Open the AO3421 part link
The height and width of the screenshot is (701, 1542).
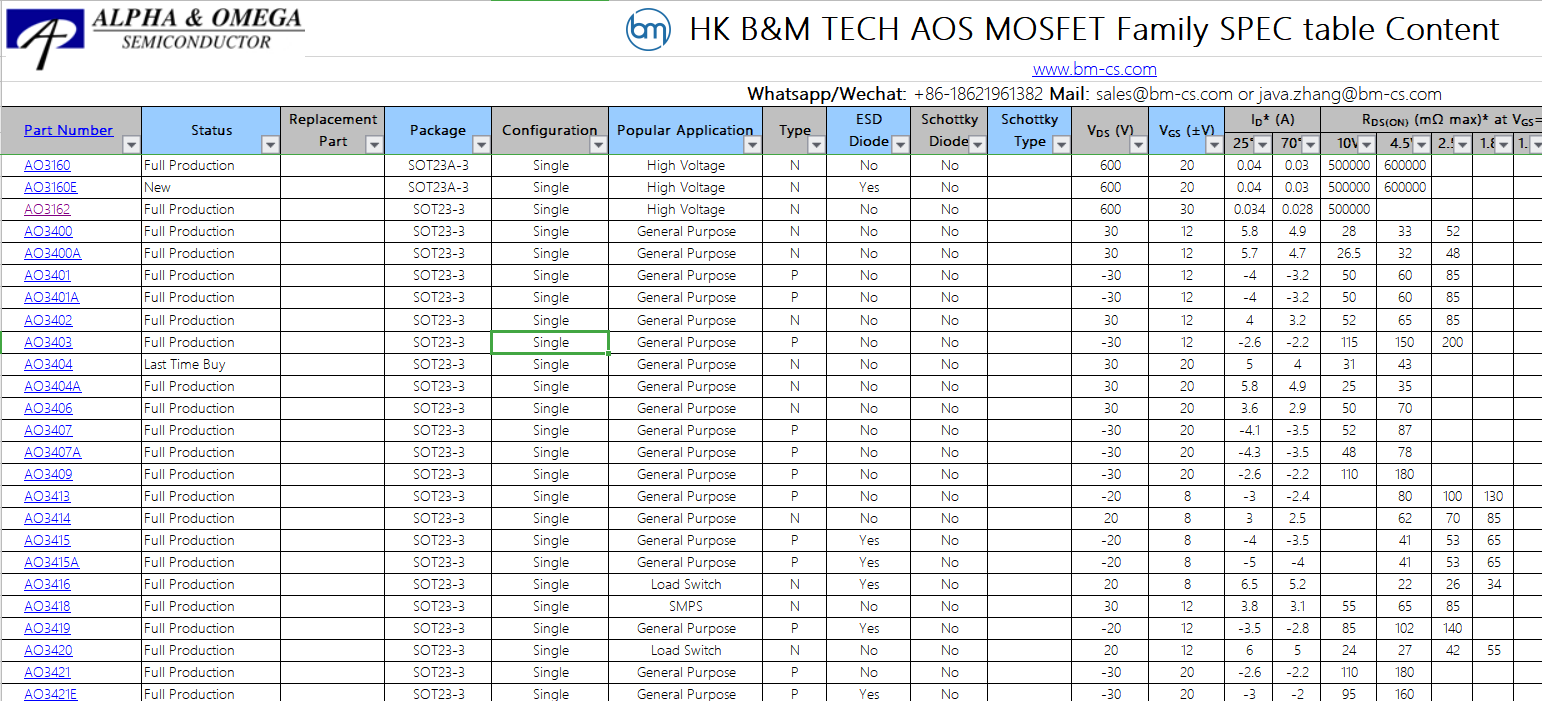(47, 672)
